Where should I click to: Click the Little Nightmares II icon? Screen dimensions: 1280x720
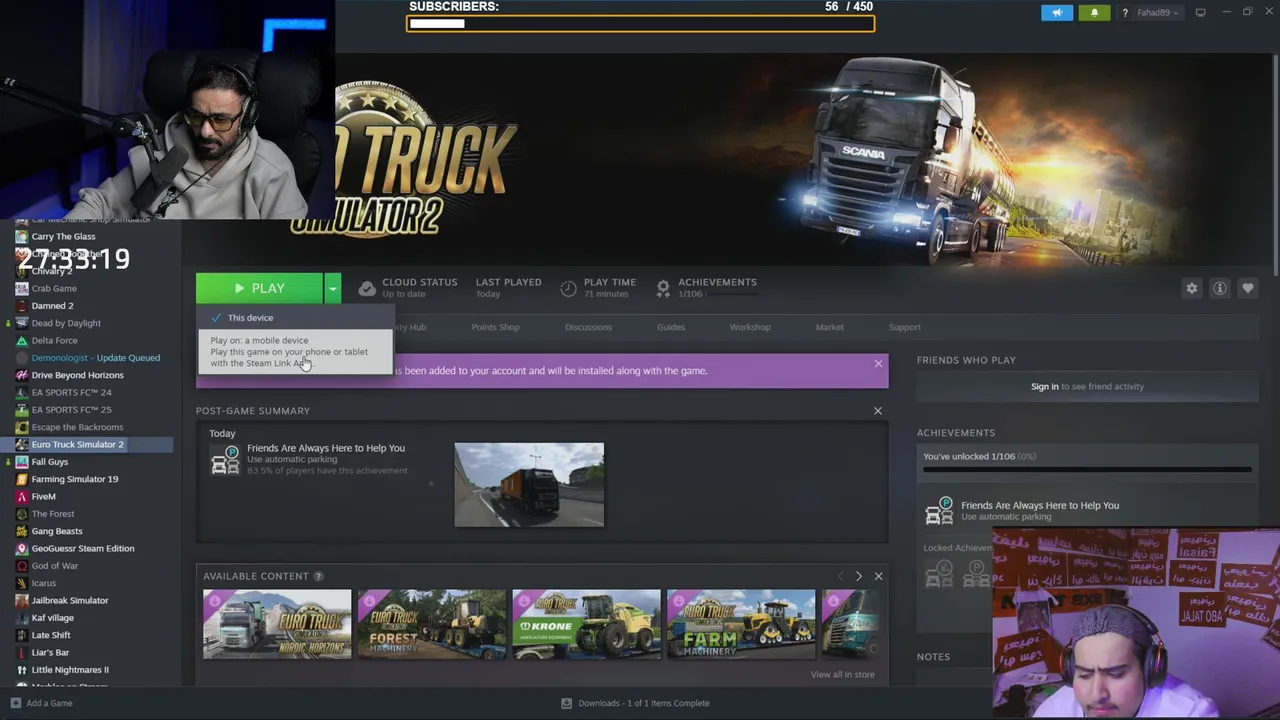tap(21, 670)
